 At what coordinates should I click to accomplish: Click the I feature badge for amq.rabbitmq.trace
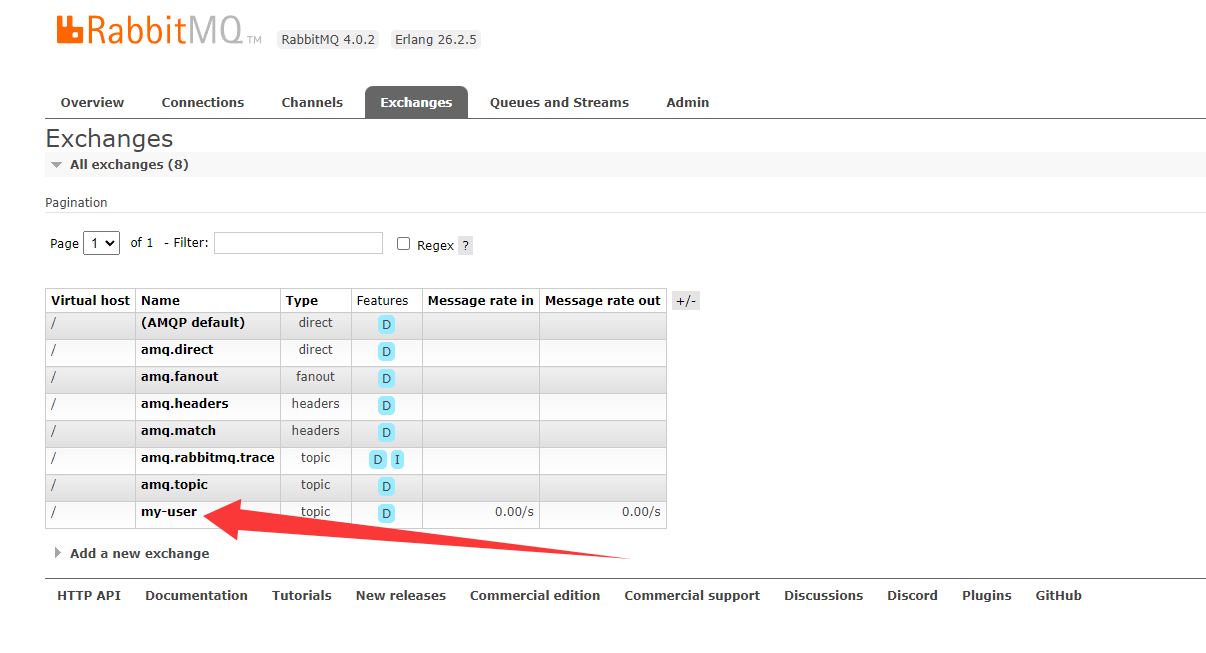(397, 460)
